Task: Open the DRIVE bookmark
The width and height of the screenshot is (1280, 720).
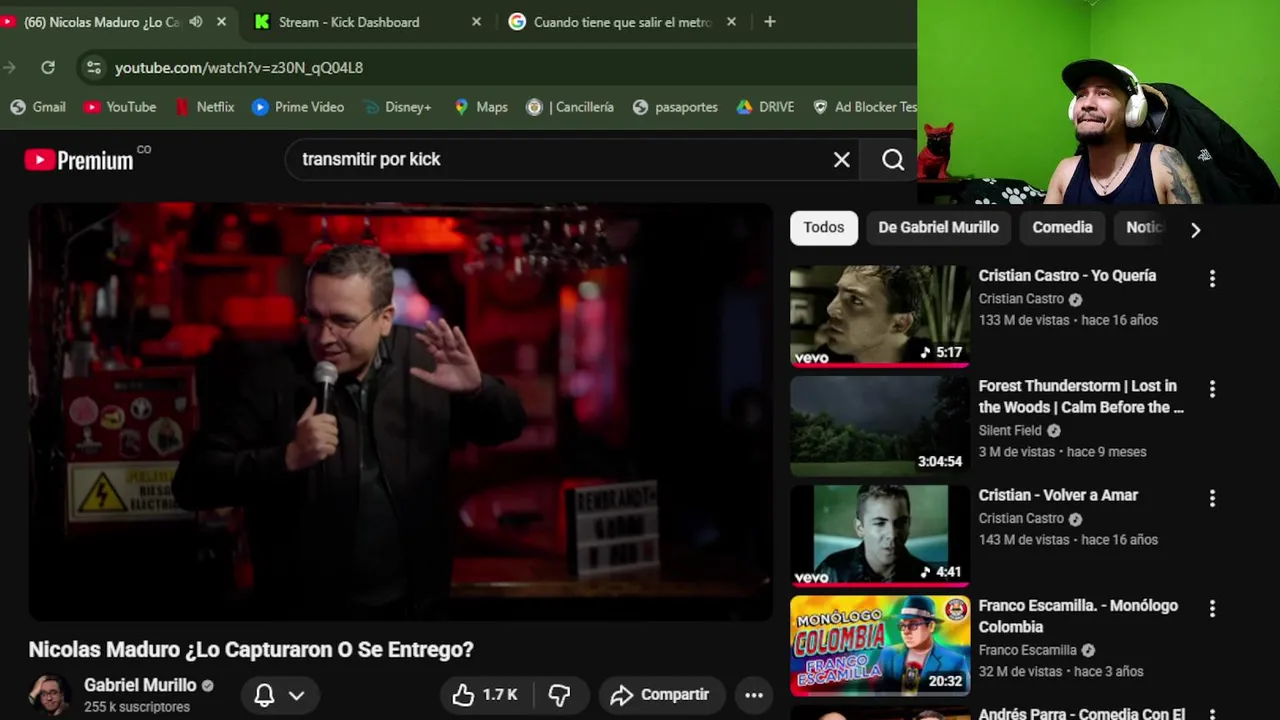Action: pos(765,107)
